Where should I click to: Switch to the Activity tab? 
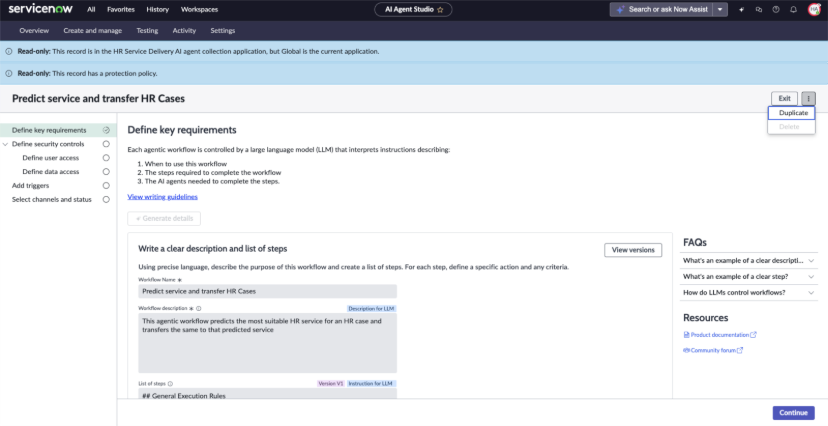point(184,31)
